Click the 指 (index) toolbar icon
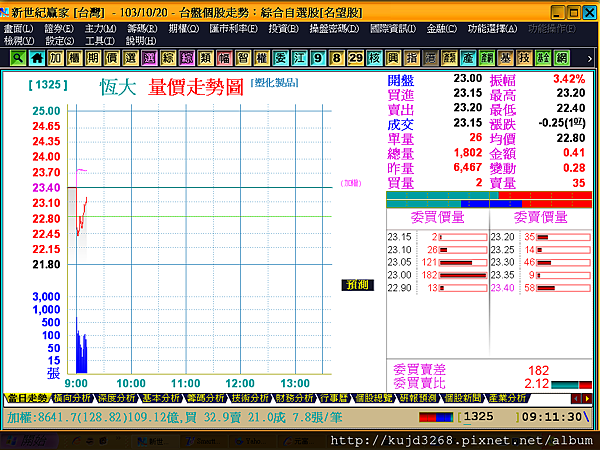 (x=412, y=58)
